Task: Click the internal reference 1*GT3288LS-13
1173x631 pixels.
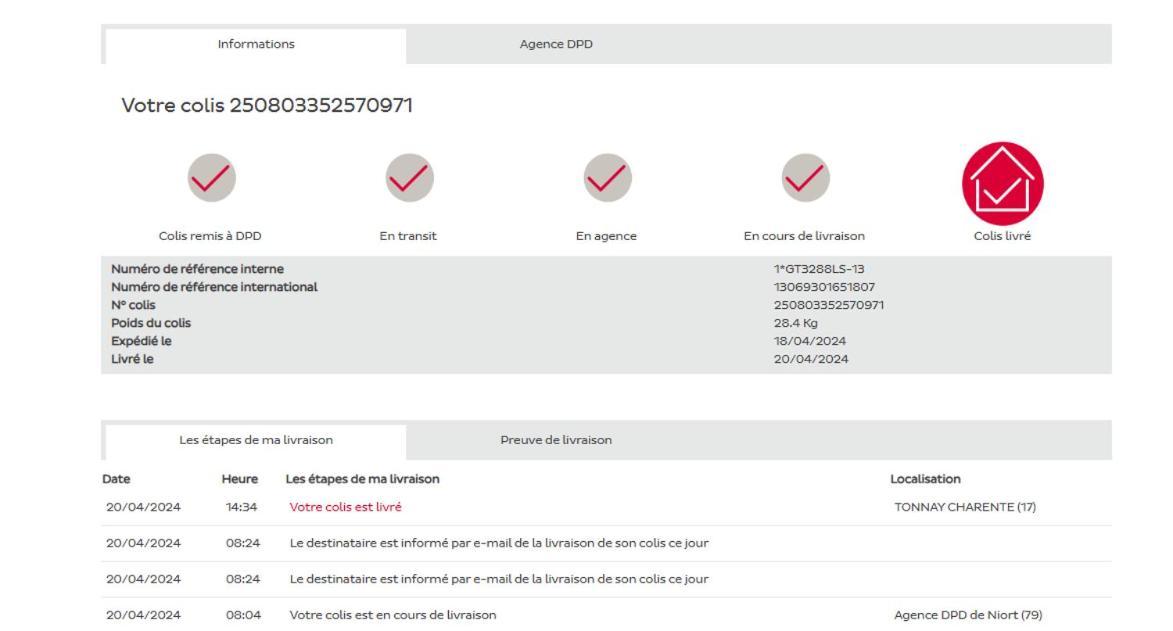Action: 818,269
